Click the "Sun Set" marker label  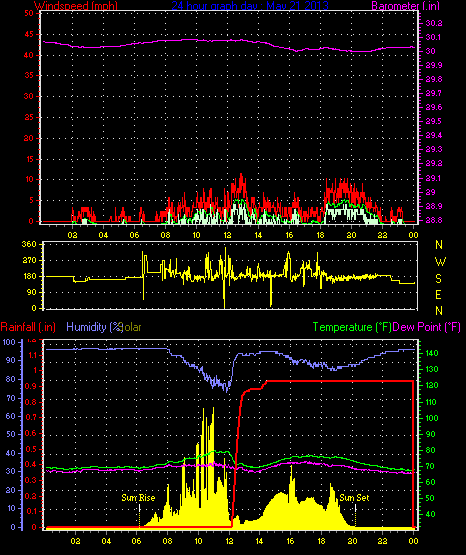click(x=354, y=498)
